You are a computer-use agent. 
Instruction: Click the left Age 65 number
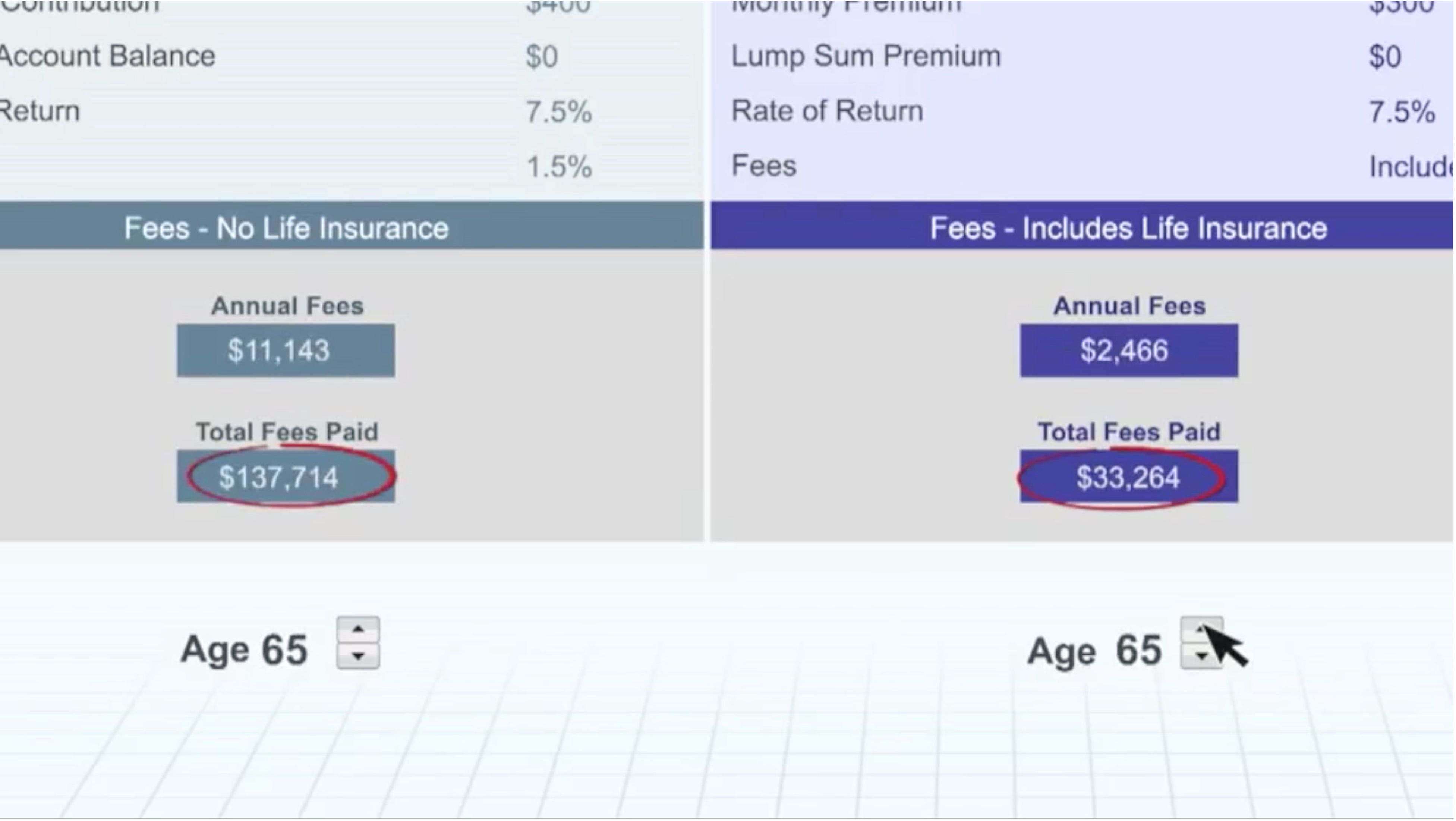pyautogui.click(x=284, y=649)
